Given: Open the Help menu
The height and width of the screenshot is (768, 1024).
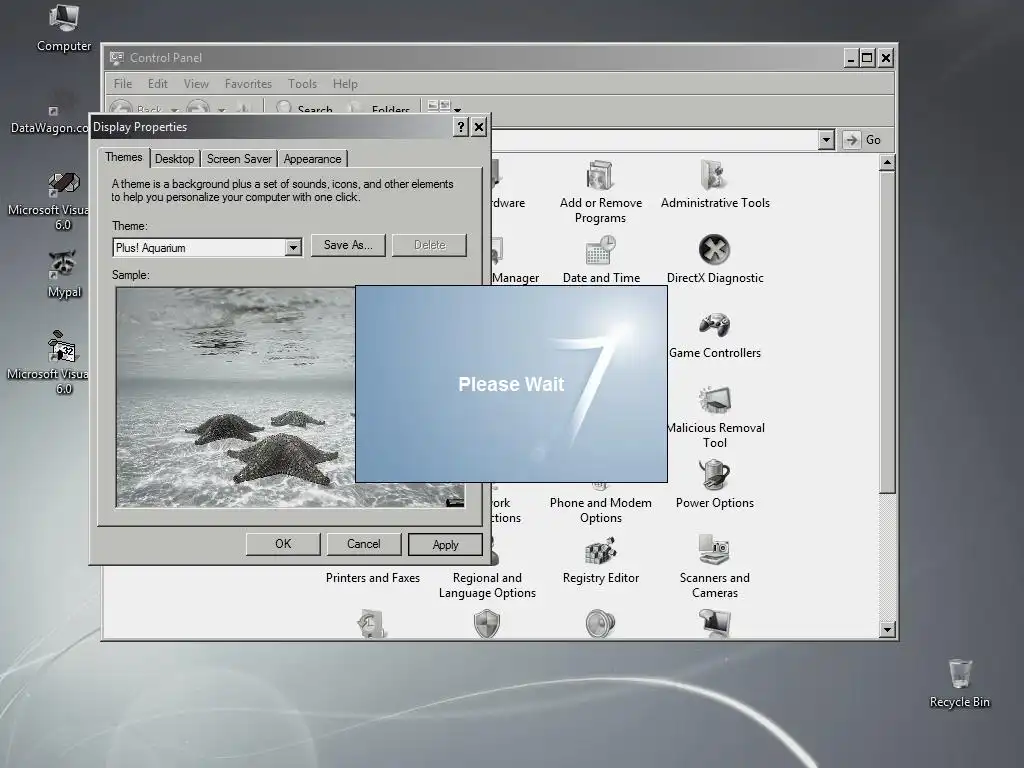Looking at the screenshot, I should [345, 84].
